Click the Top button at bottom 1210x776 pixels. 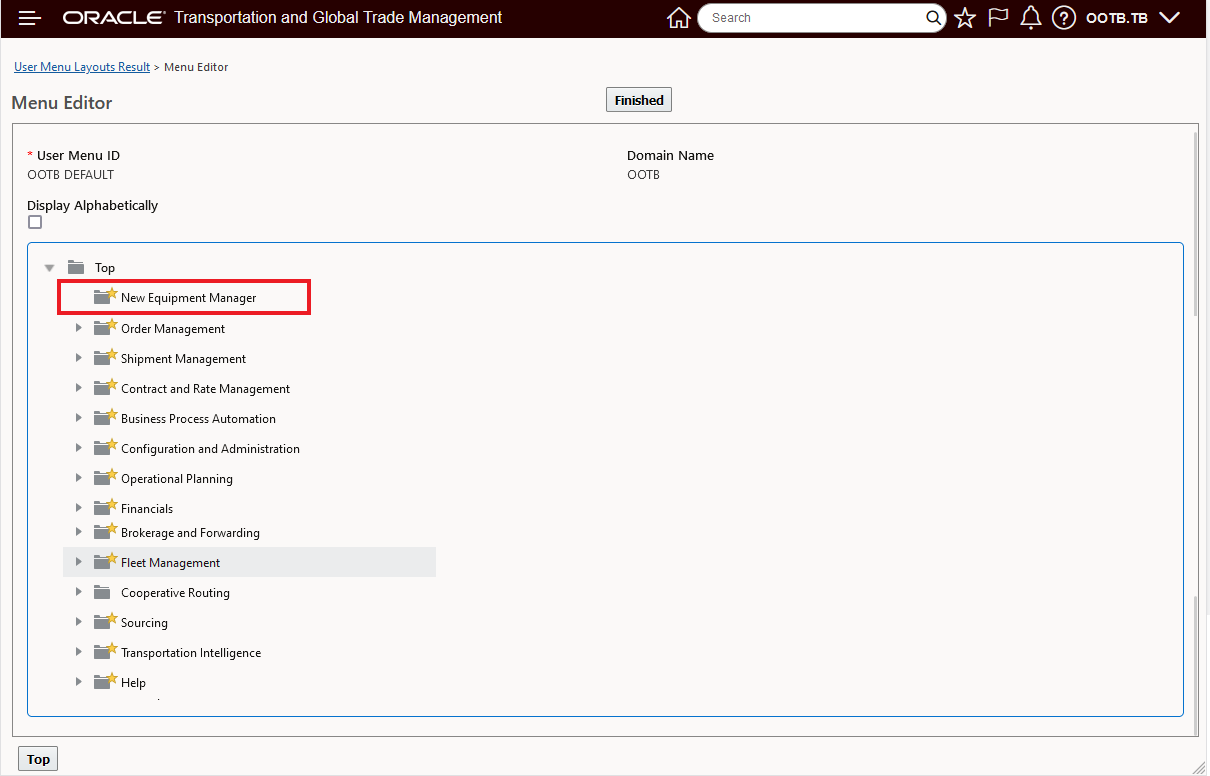click(38, 759)
